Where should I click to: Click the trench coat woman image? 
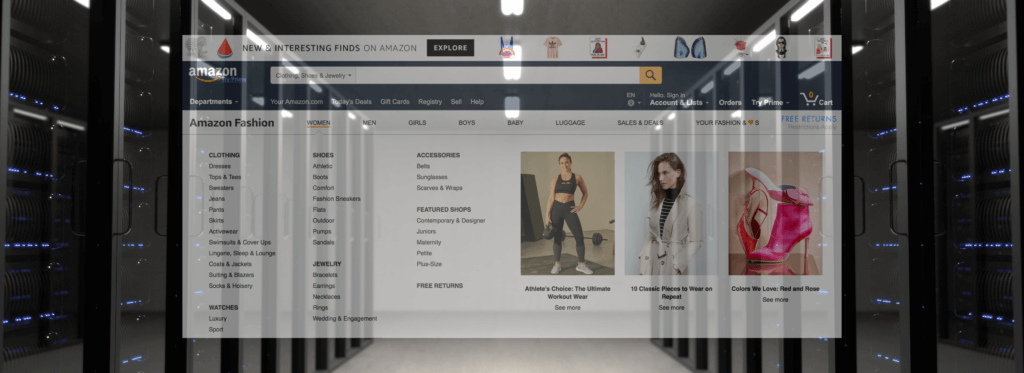click(x=671, y=213)
